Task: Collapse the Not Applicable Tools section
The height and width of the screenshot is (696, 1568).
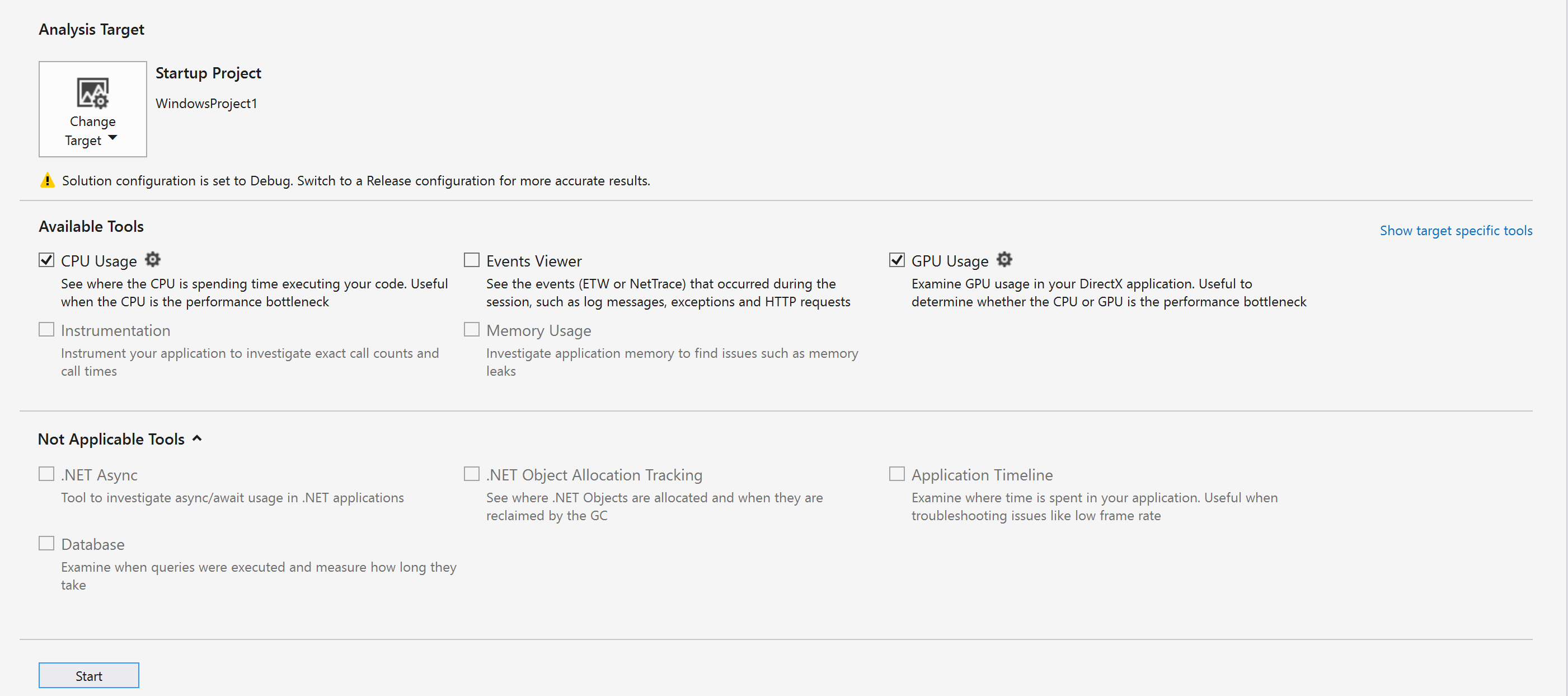Action: (196, 438)
